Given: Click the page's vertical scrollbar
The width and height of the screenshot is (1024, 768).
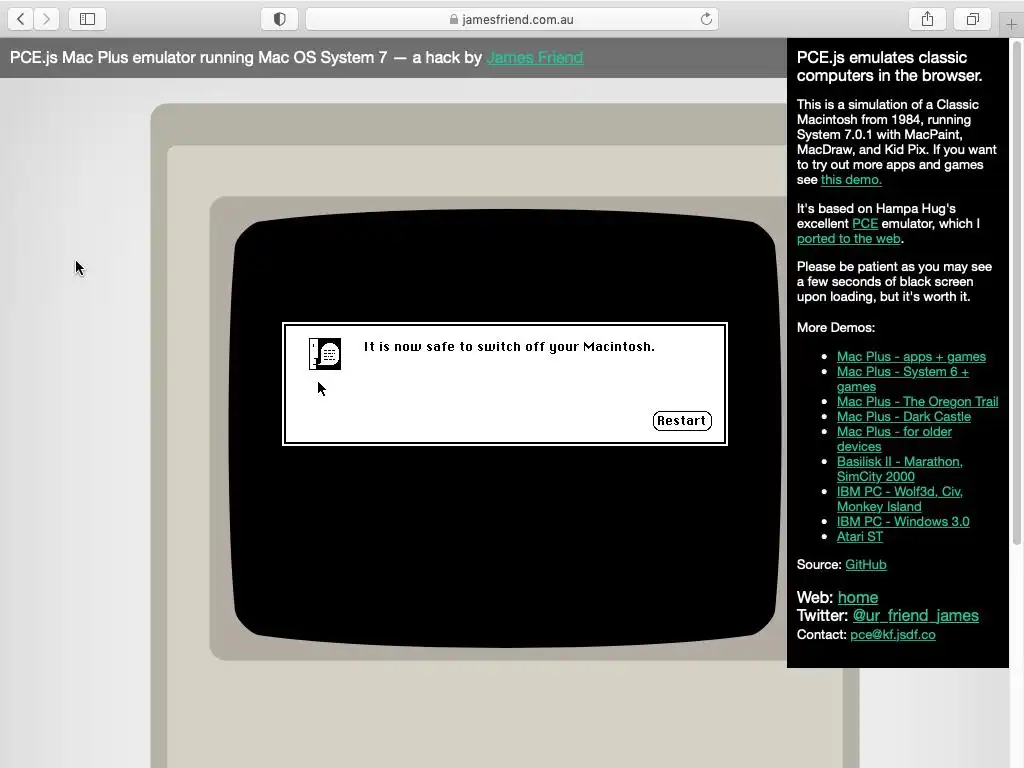Looking at the screenshot, I should [x=1016, y=293].
